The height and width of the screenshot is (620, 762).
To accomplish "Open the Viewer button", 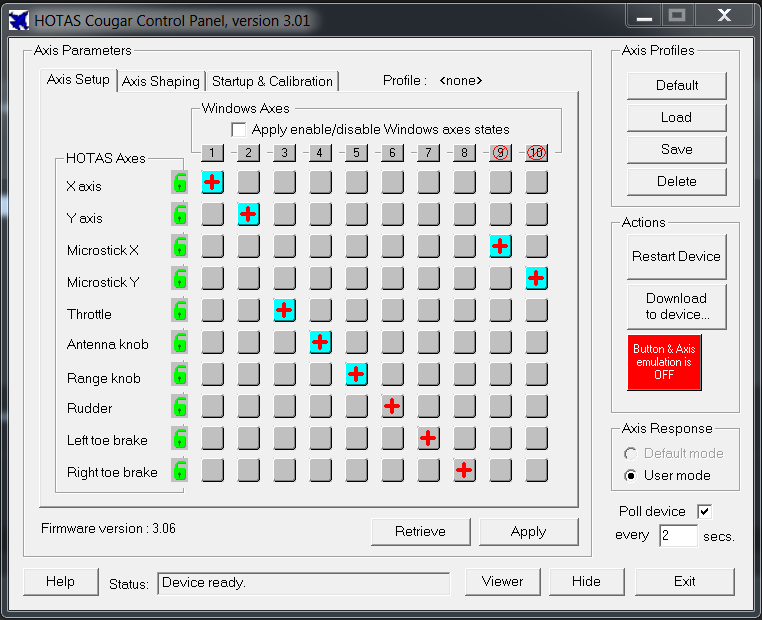I will 502,582.
